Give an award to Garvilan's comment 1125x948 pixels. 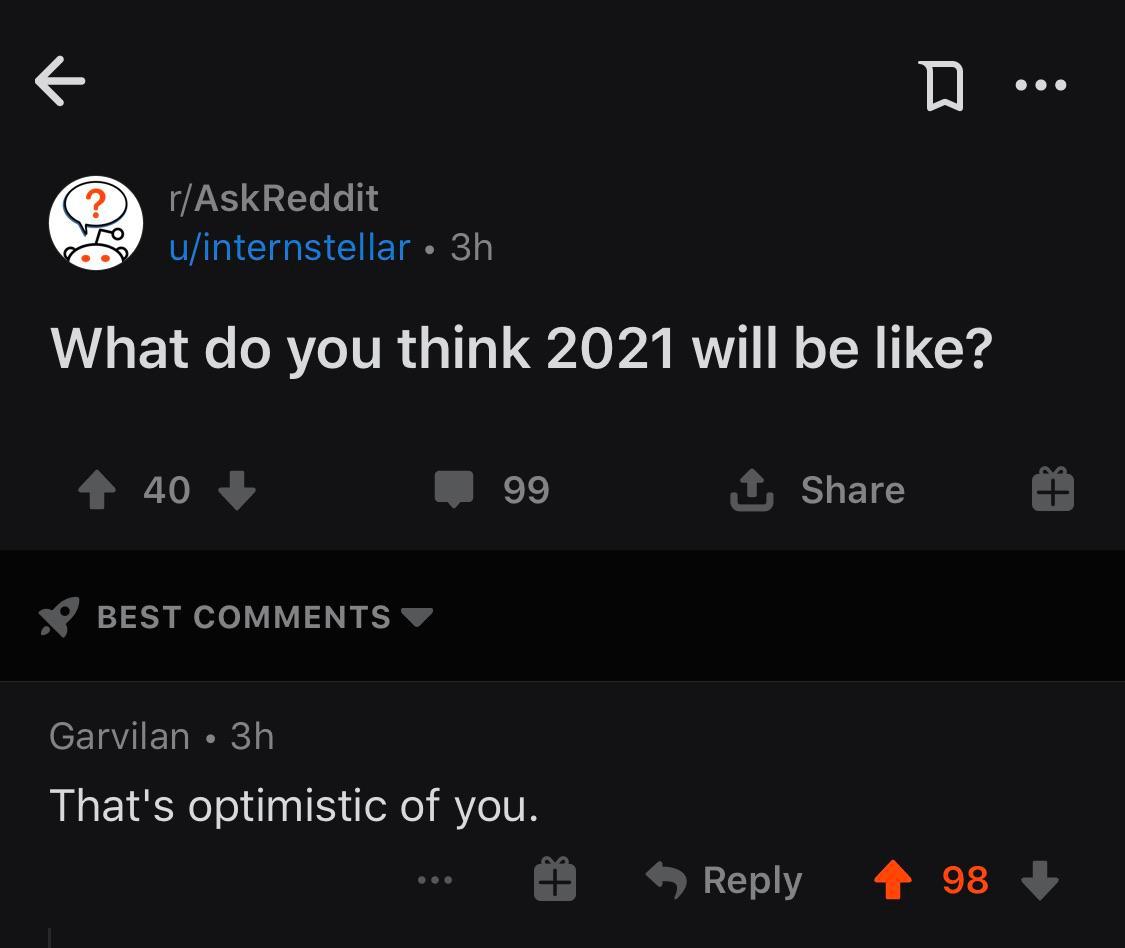[x=554, y=880]
